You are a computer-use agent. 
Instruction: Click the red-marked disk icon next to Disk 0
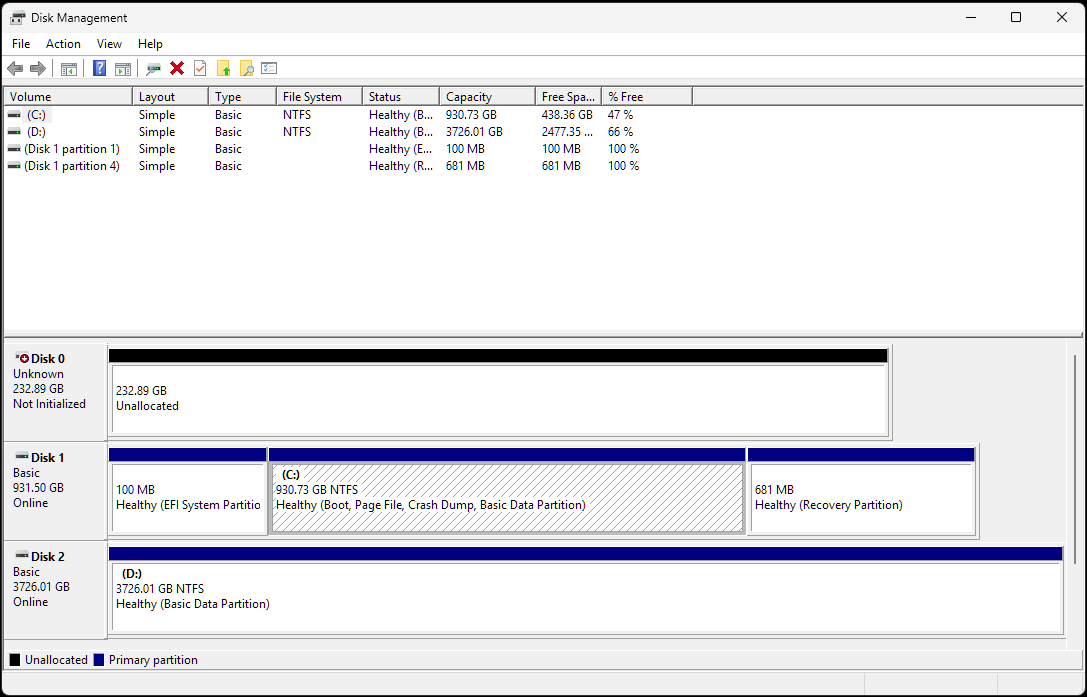pyautogui.click(x=21, y=358)
